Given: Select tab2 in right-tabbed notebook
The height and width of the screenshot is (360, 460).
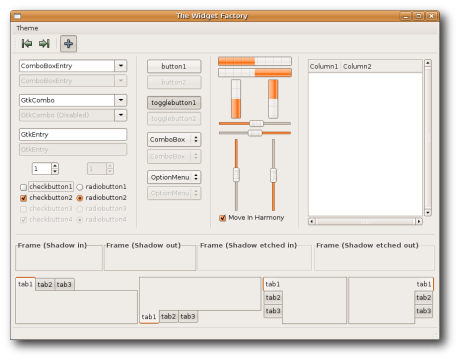Looking at the screenshot, I should (x=424, y=297).
